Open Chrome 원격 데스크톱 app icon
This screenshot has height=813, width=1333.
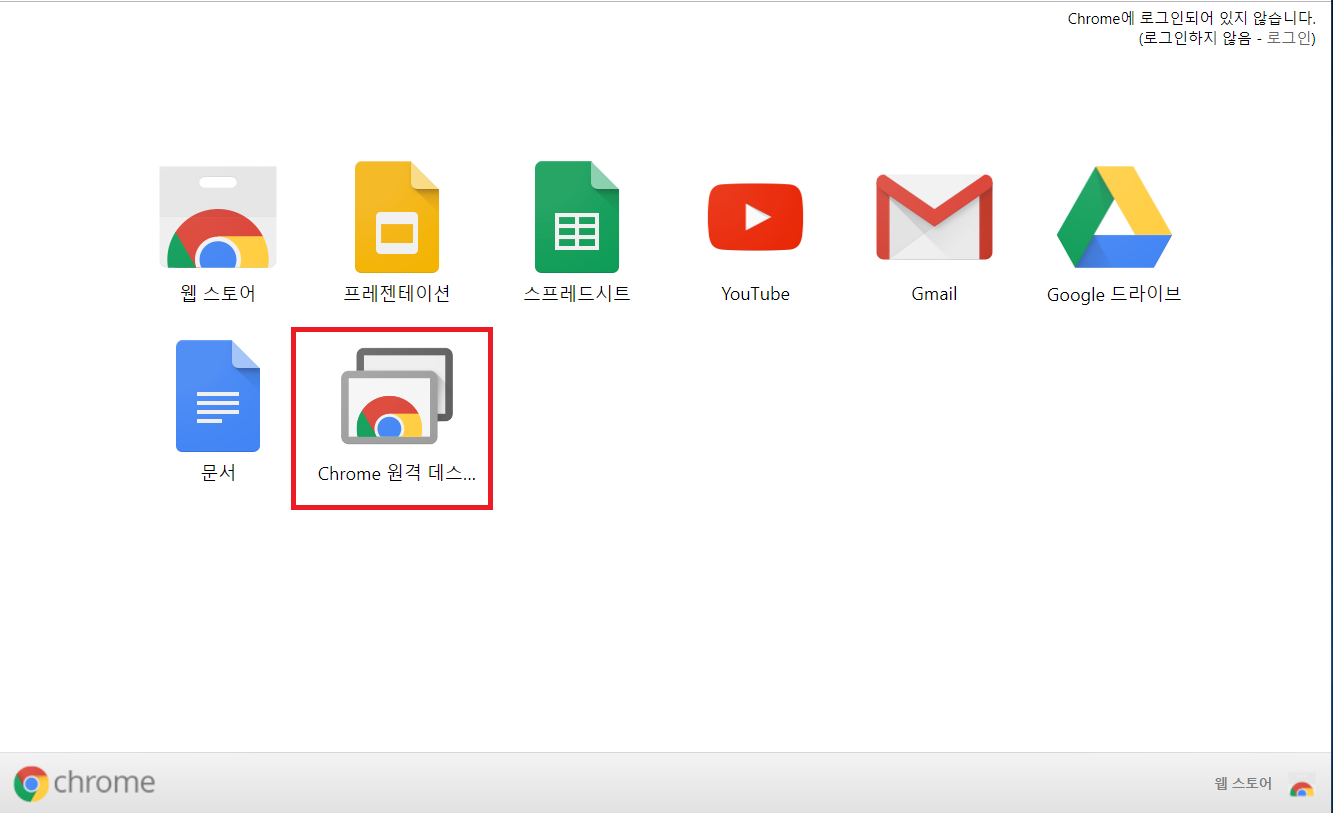[x=397, y=396]
